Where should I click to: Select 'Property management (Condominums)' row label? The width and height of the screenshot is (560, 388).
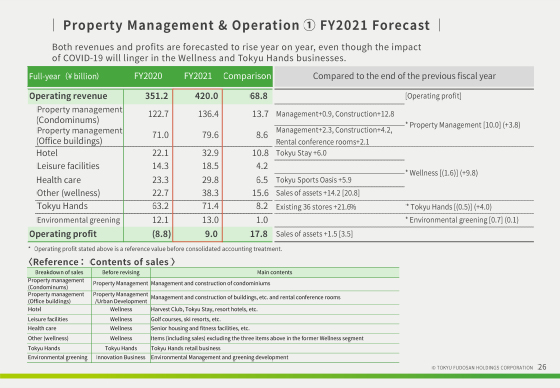[x=79, y=115]
